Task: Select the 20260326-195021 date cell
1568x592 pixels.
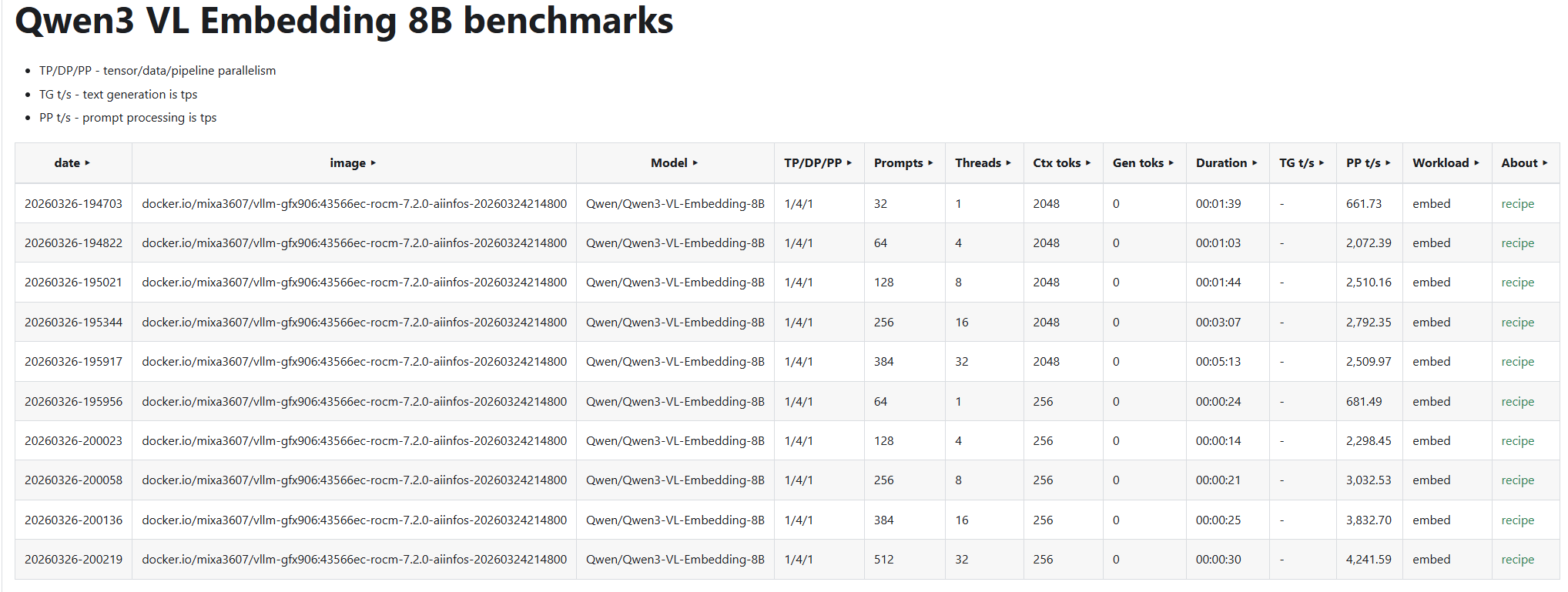Action: [73, 283]
